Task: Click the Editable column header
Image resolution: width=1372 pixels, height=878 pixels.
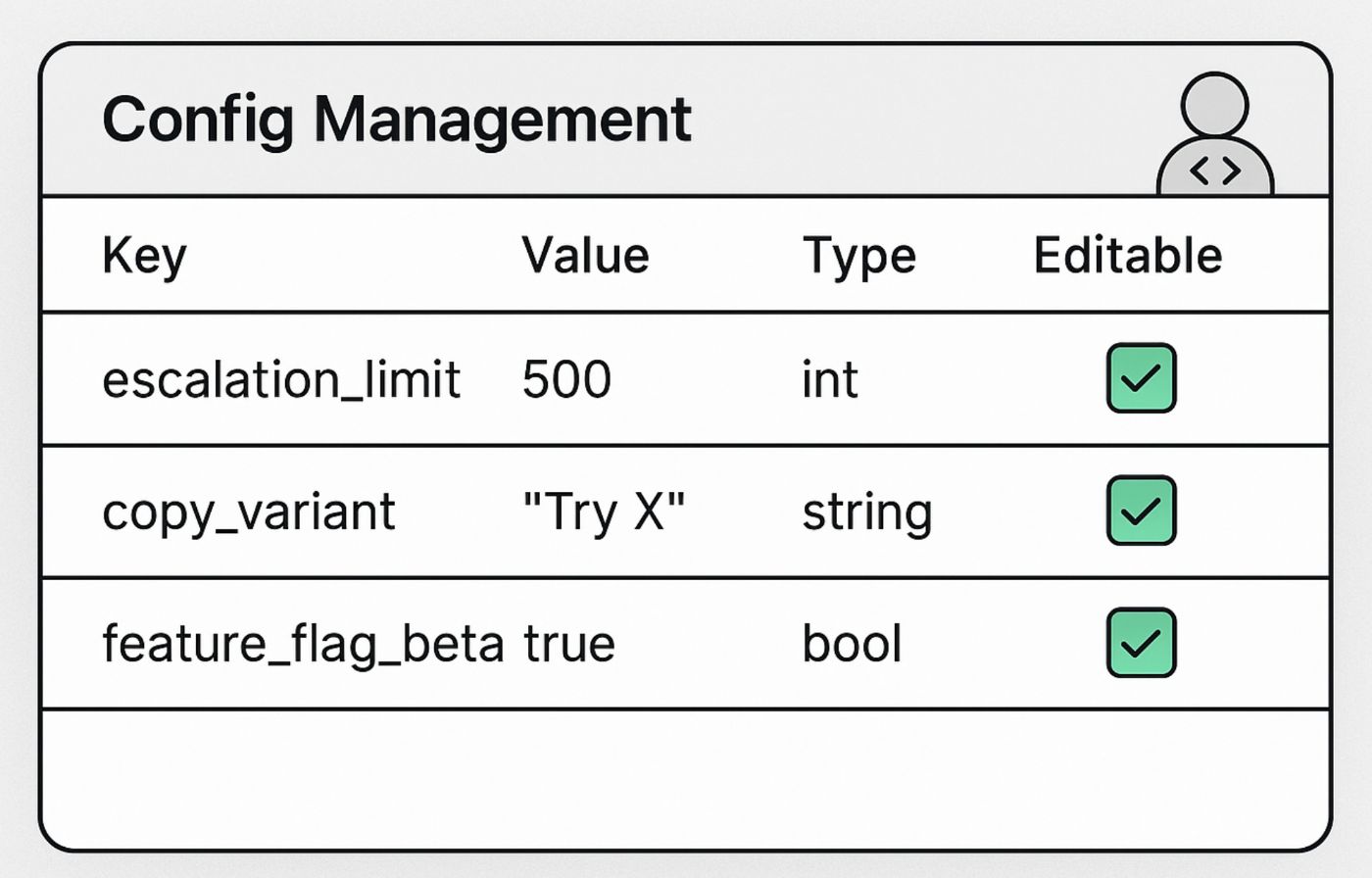Action: [x=1128, y=255]
